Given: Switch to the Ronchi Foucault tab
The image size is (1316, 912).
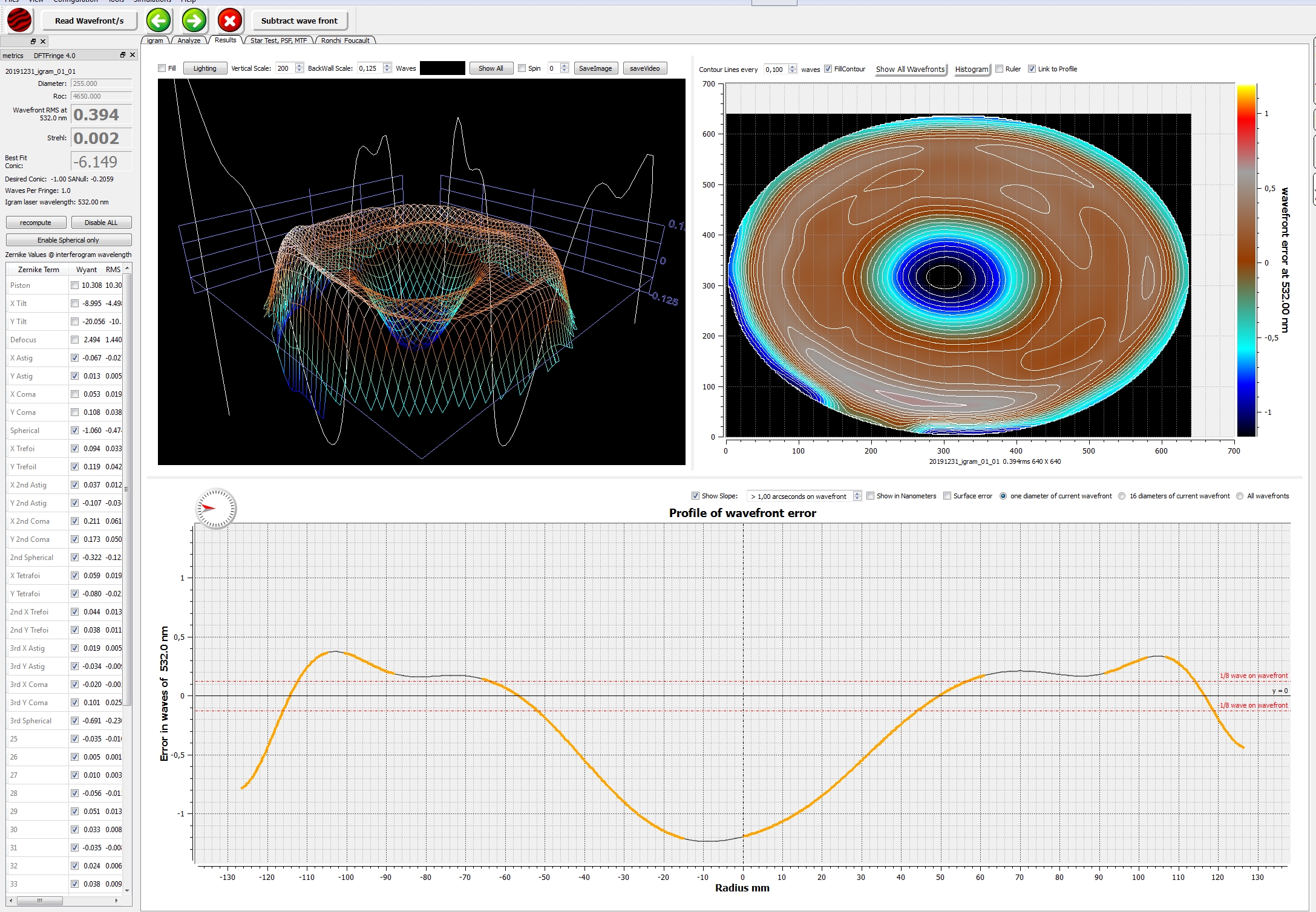Looking at the screenshot, I should 345,41.
